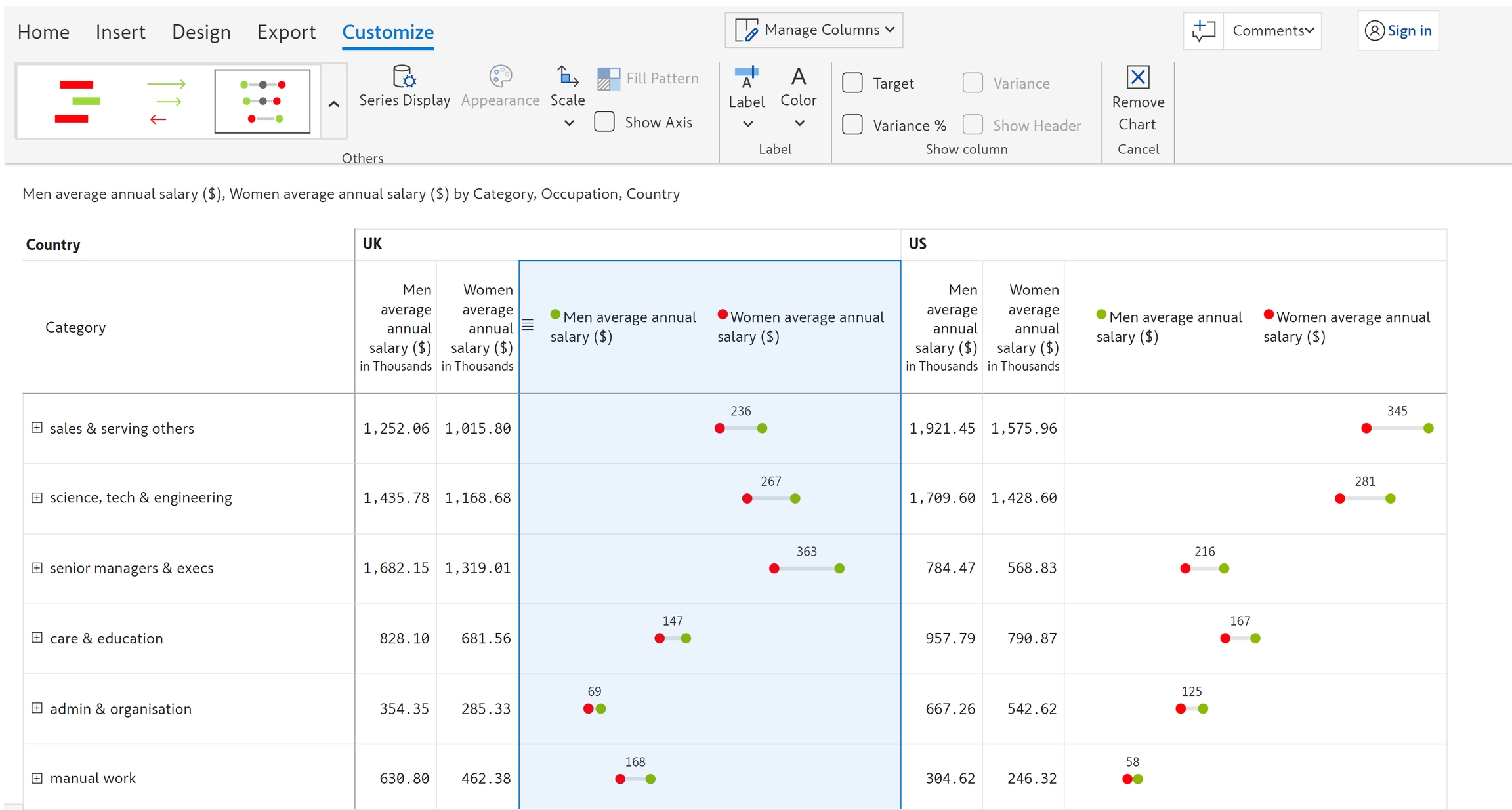Collapse the chart style gallery chevron
1512x810 pixels.
[x=333, y=104]
